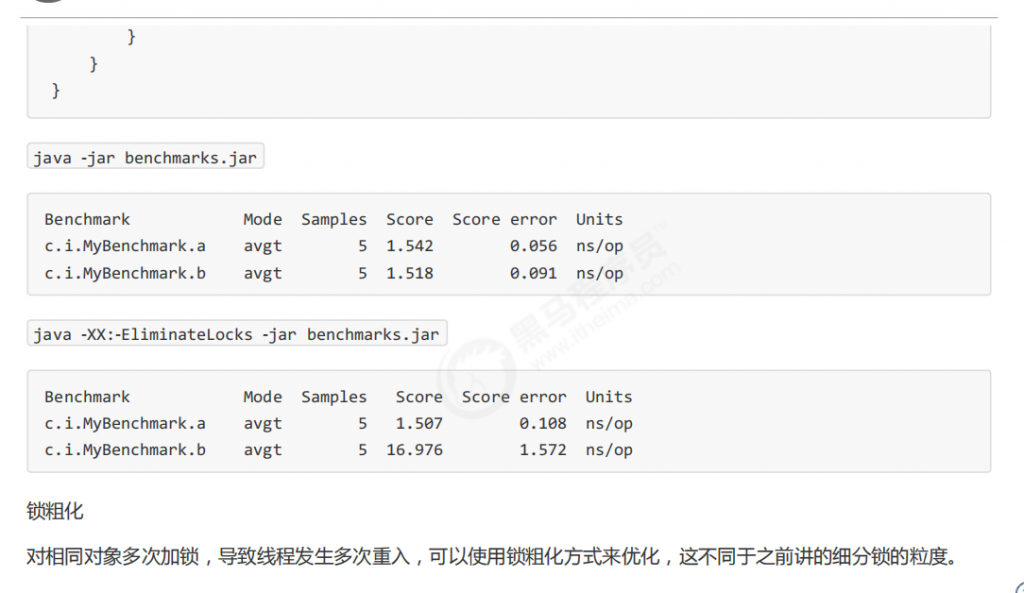
Task: Click the score error value 0.108
Action: 542,423
